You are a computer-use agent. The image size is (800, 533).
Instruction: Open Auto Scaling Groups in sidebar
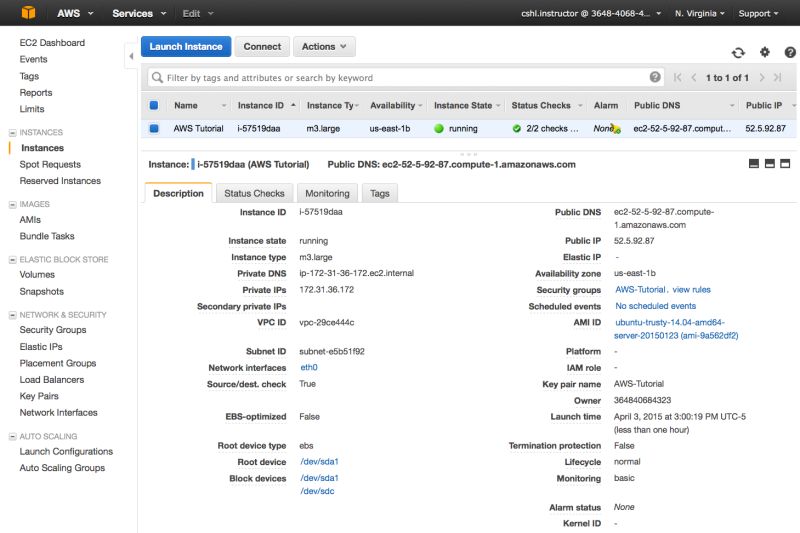coord(62,468)
